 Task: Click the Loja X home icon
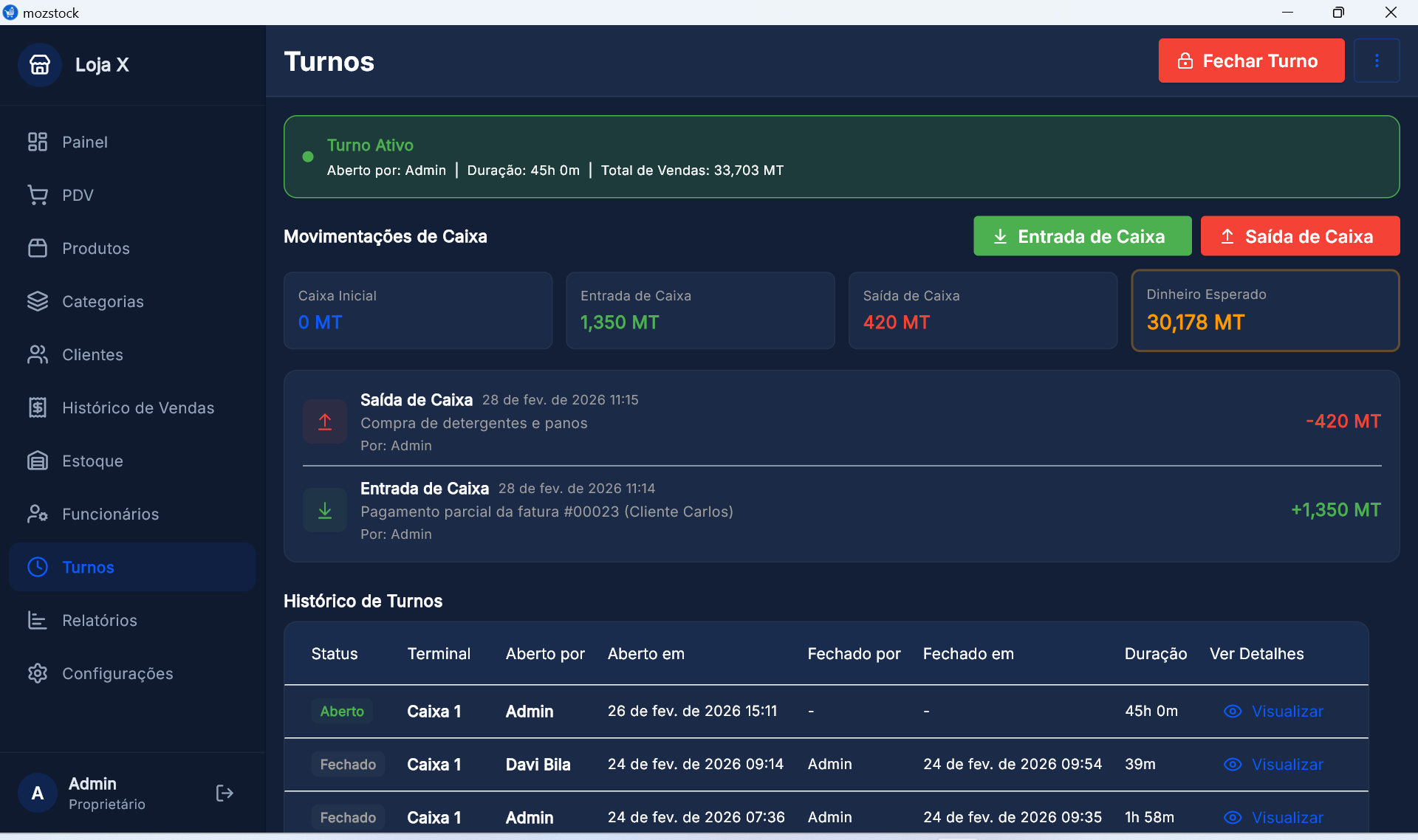[39, 64]
